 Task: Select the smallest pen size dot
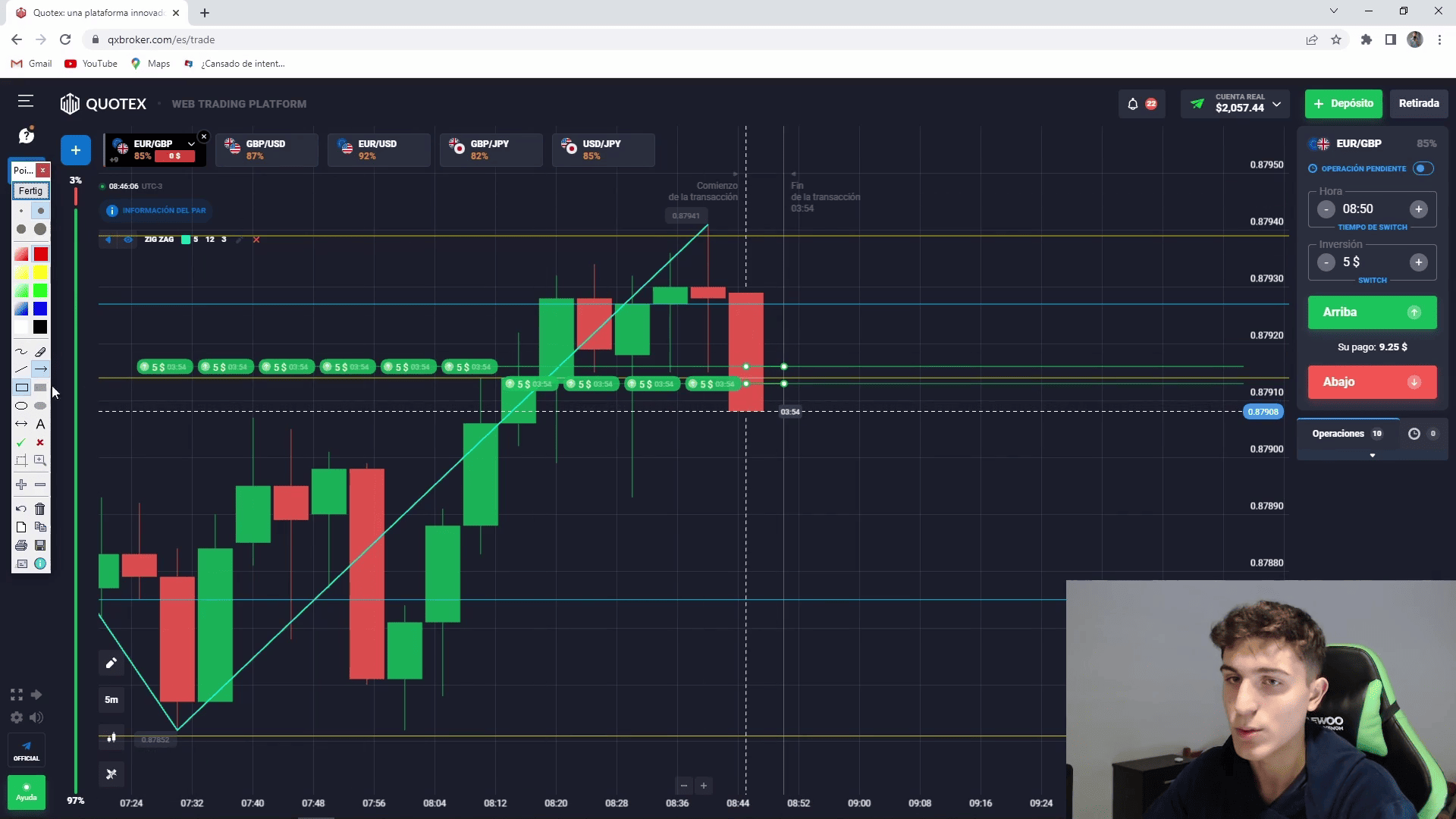point(21,211)
